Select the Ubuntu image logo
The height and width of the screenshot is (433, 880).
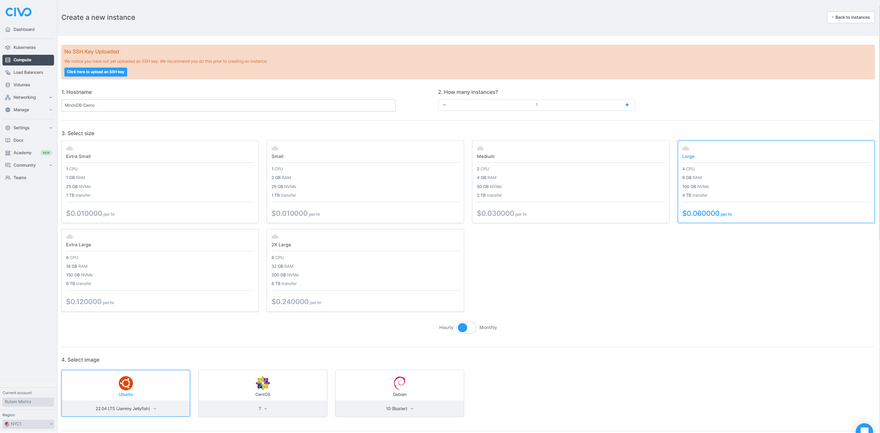point(126,383)
